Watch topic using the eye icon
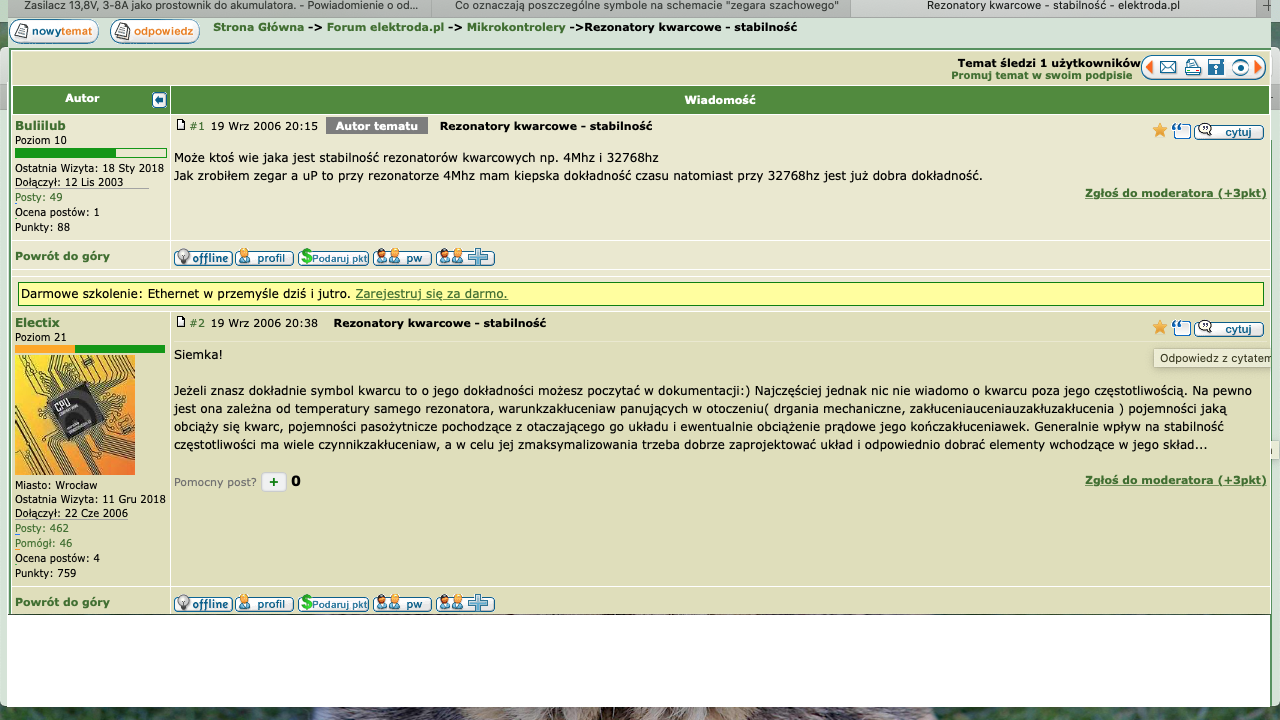 (1241, 67)
